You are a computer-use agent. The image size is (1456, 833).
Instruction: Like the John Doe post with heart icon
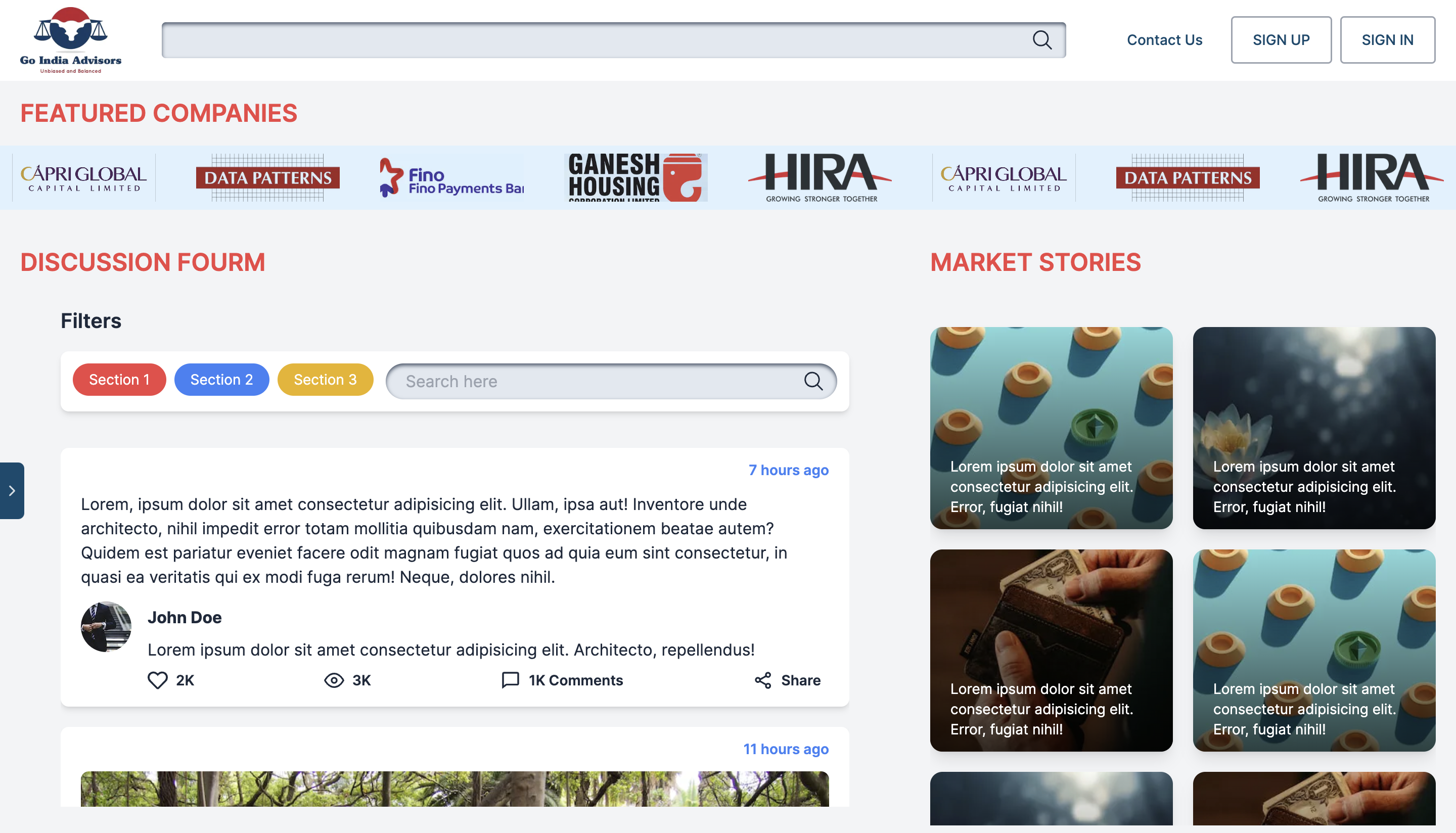[x=157, y=680]
